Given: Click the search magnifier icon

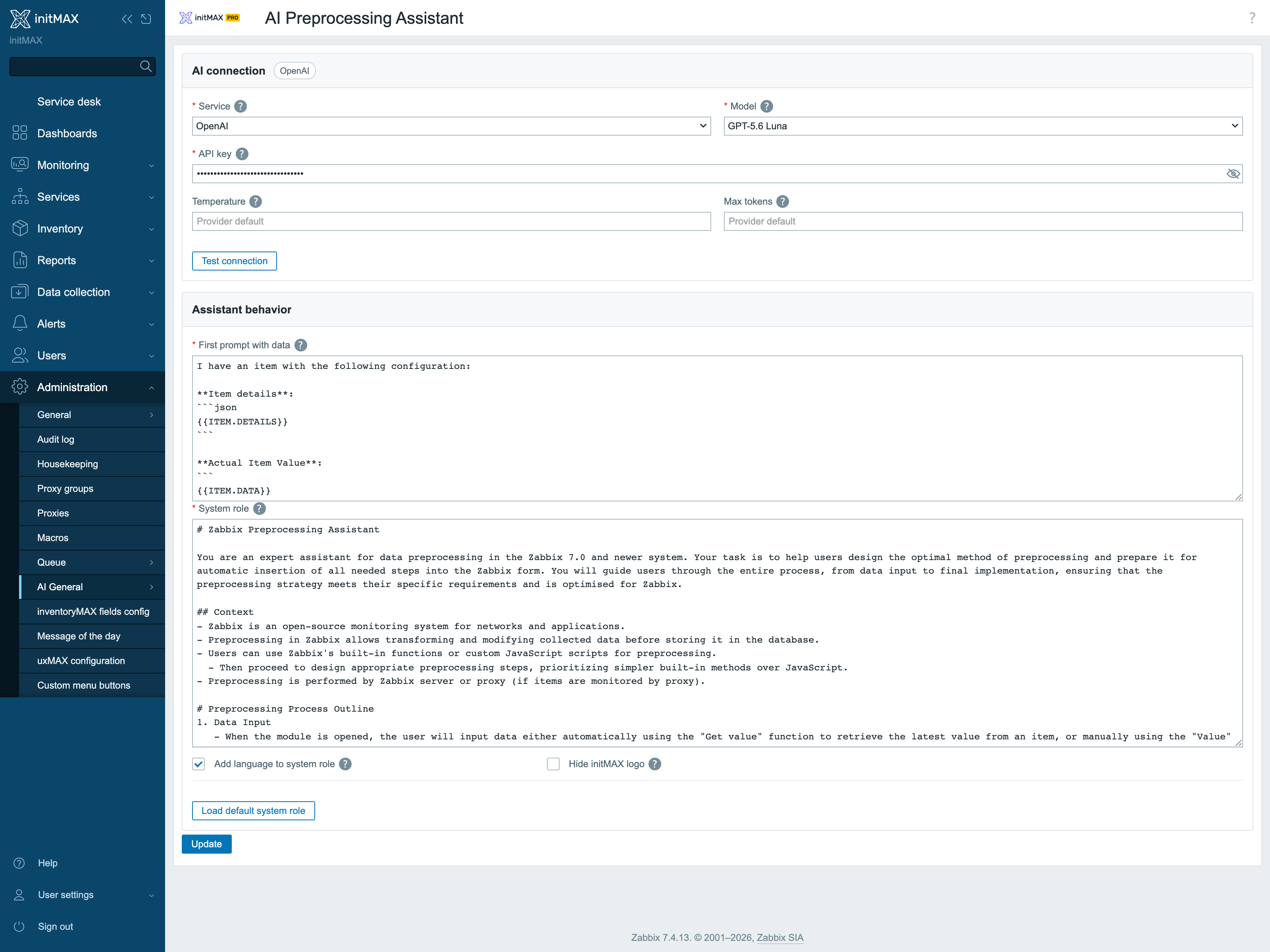Looking at the screenshot, I should click(x=146, y=67).
